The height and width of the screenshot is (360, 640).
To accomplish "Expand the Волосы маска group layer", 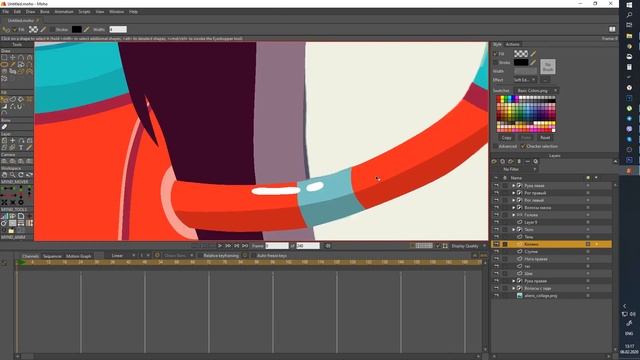I will pyautogui.click(x=513, y=207).
